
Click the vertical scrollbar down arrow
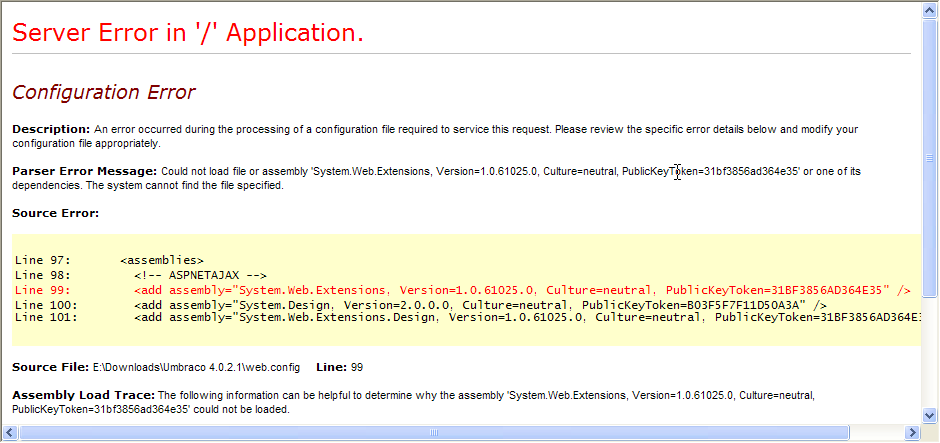point(929,415)
